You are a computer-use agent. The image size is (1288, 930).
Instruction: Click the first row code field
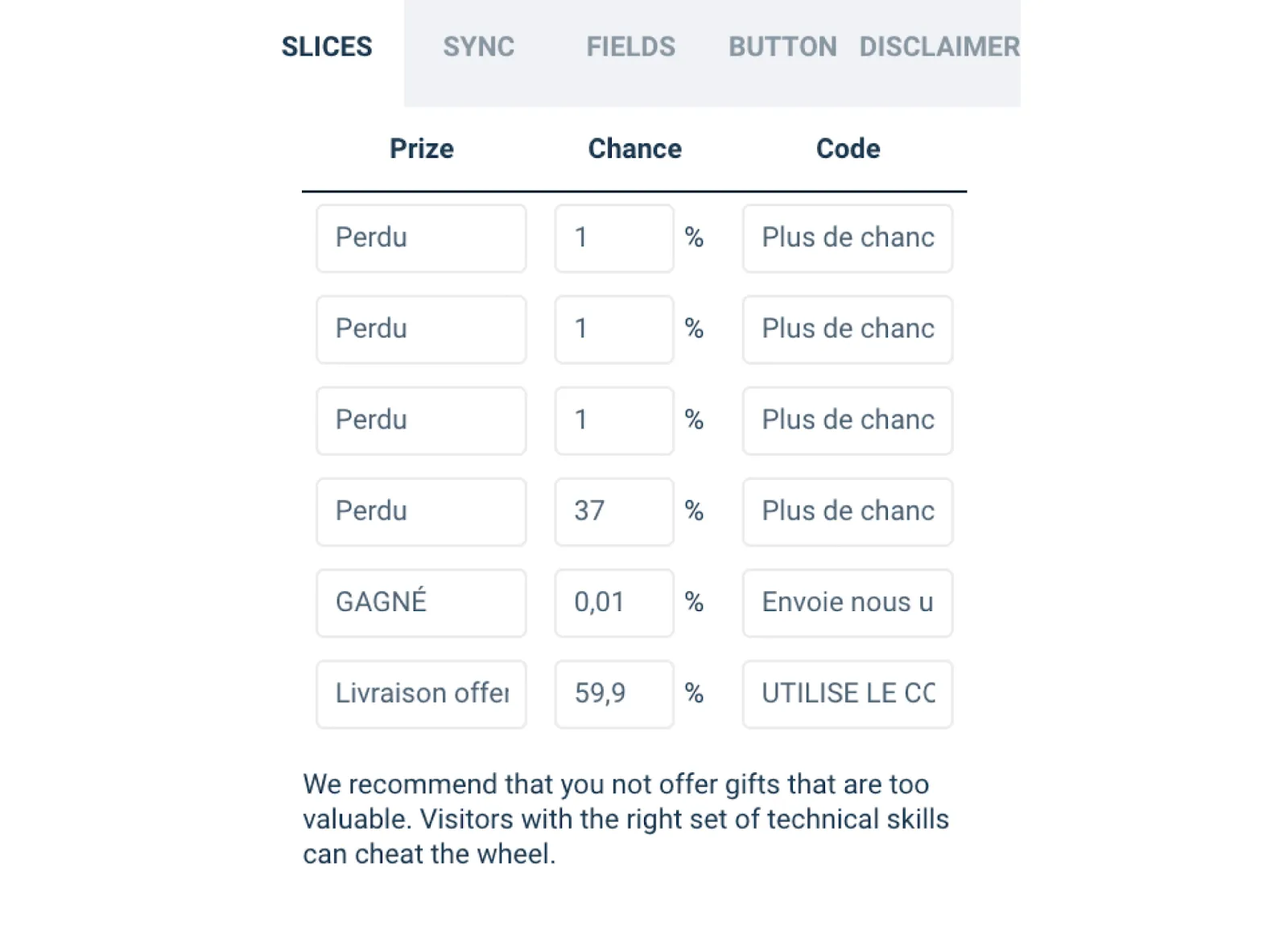point(848,238)
